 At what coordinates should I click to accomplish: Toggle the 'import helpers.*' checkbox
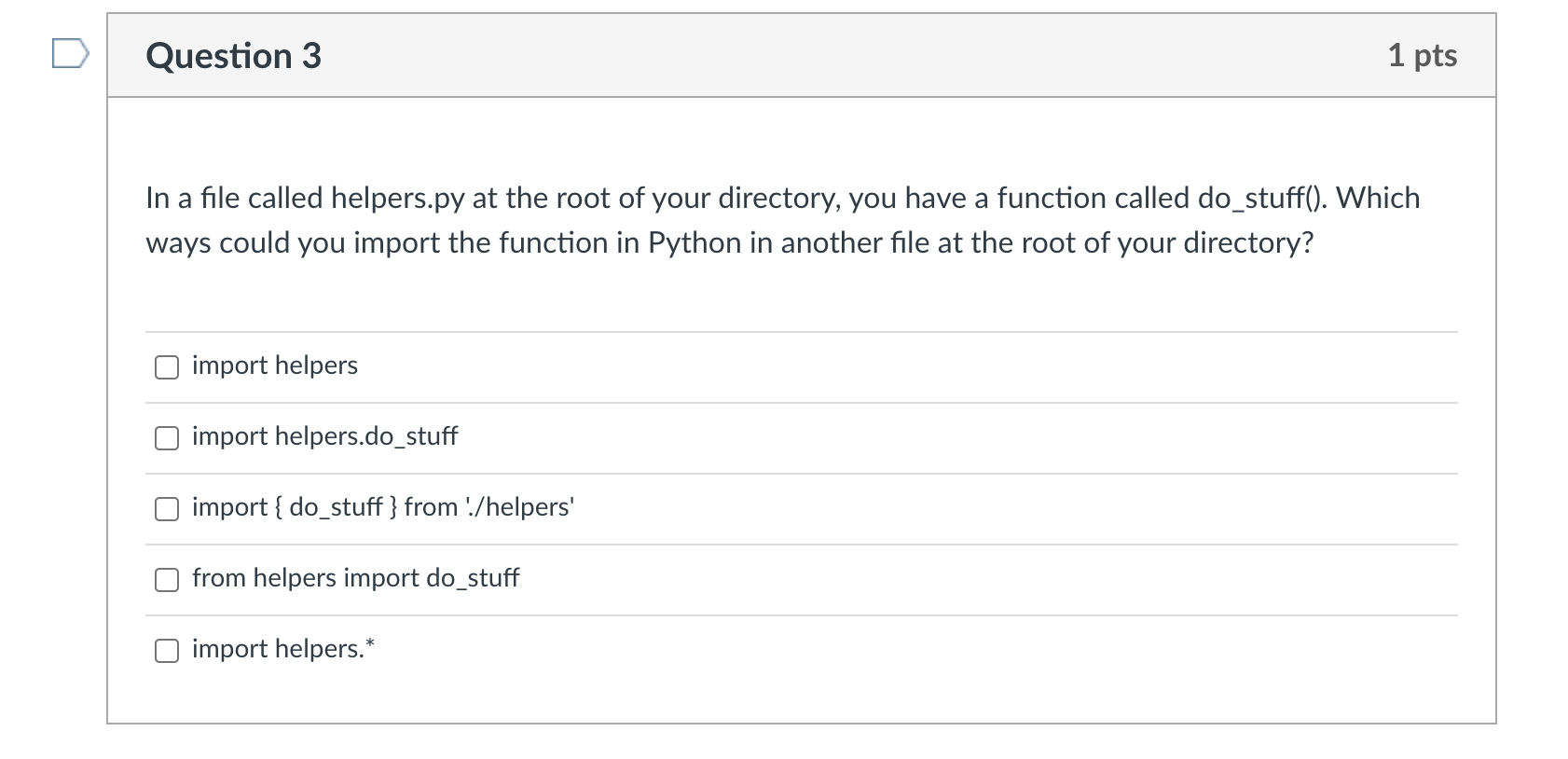click(x=167, y=651)
